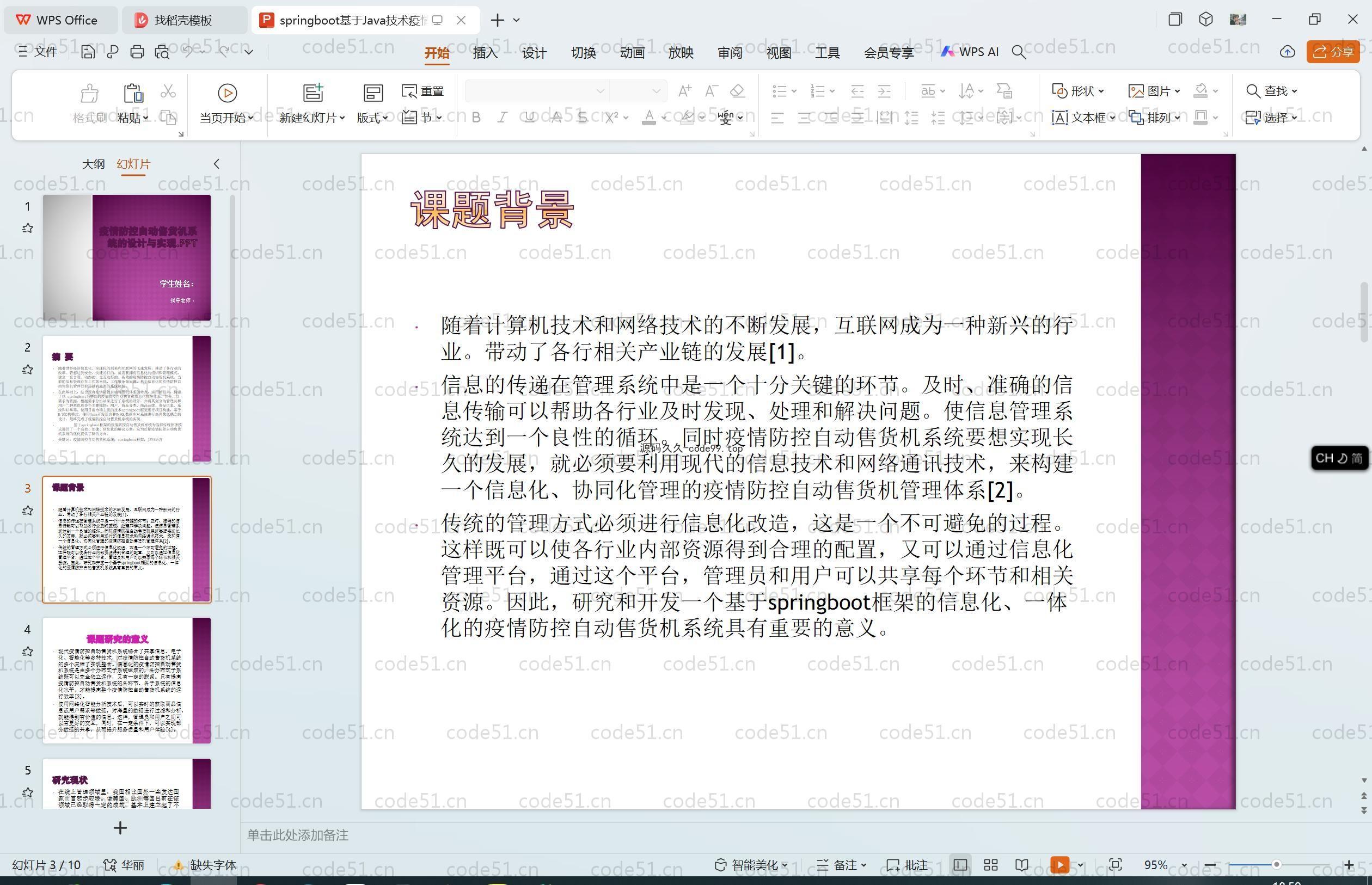Open Print Preview icon

tap(162, 52)
